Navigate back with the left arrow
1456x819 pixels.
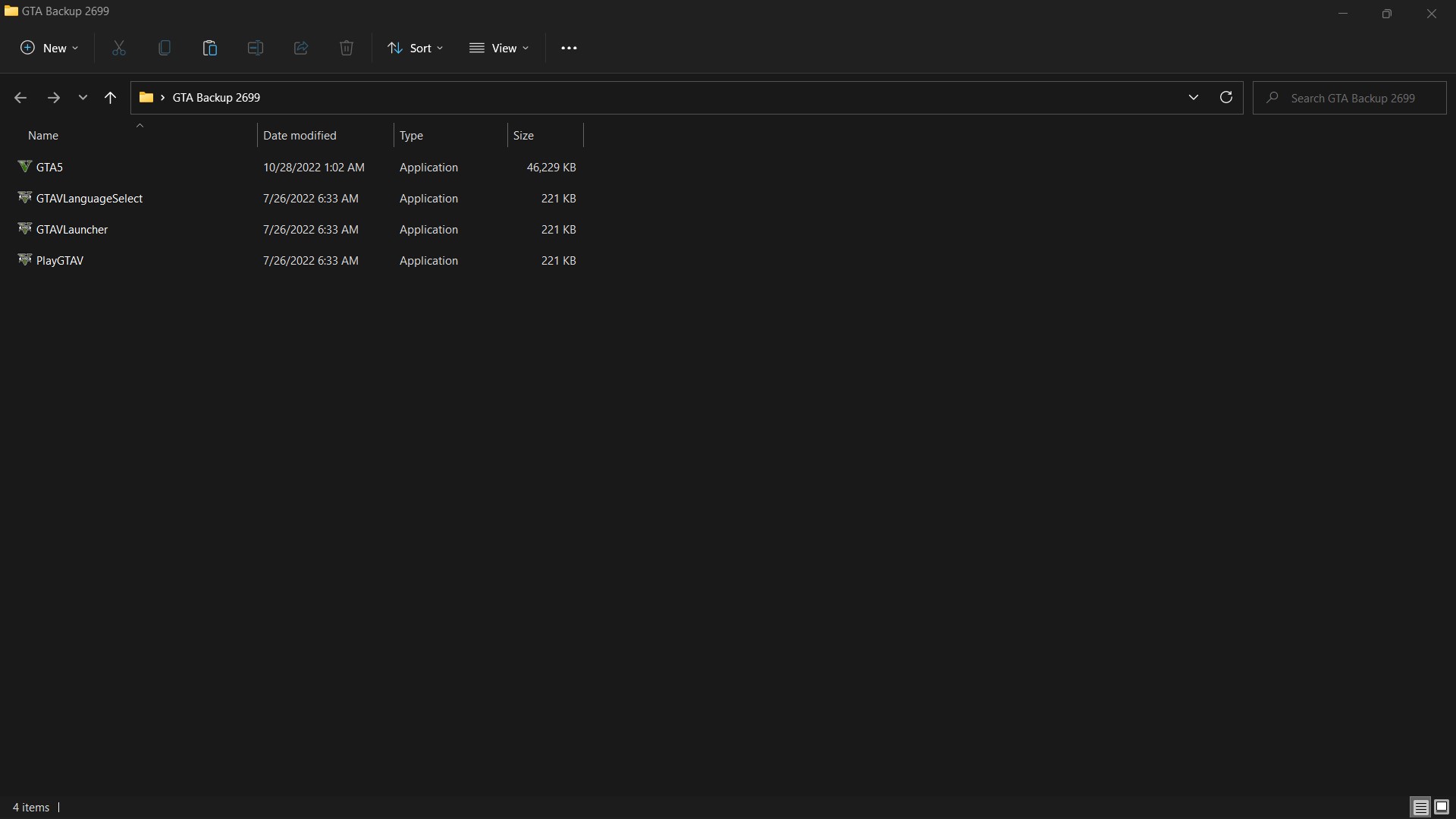(20, 97)
